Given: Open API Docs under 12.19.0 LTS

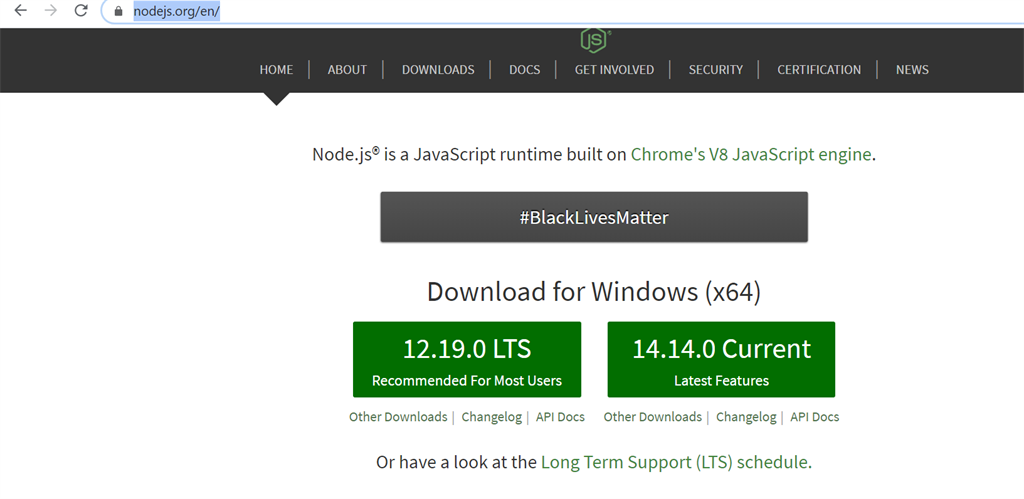Looking at the screenshot, I should click(x=560, y=417).
